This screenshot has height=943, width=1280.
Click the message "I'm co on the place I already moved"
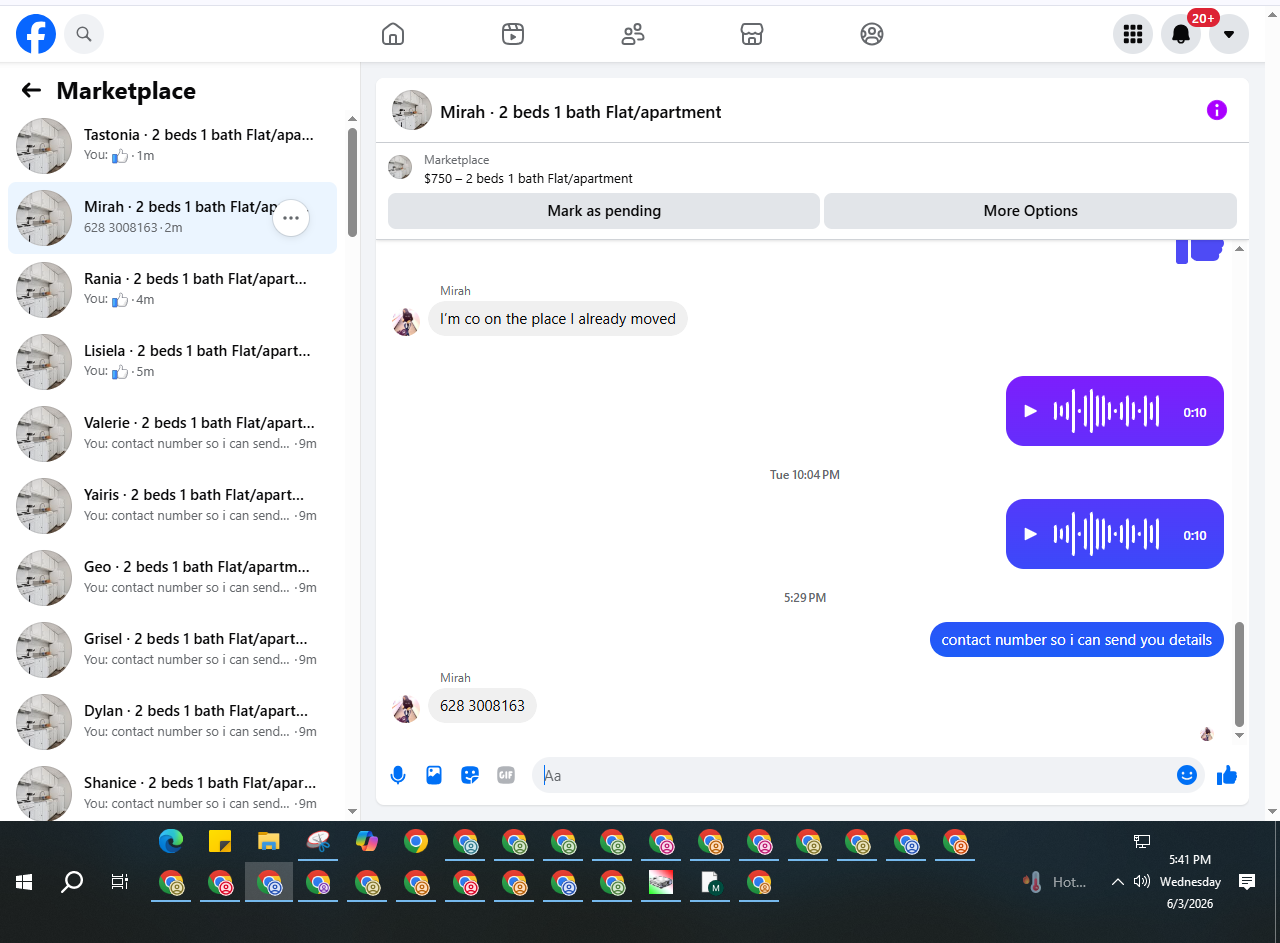pyautogui.click(x=558, y=319)
